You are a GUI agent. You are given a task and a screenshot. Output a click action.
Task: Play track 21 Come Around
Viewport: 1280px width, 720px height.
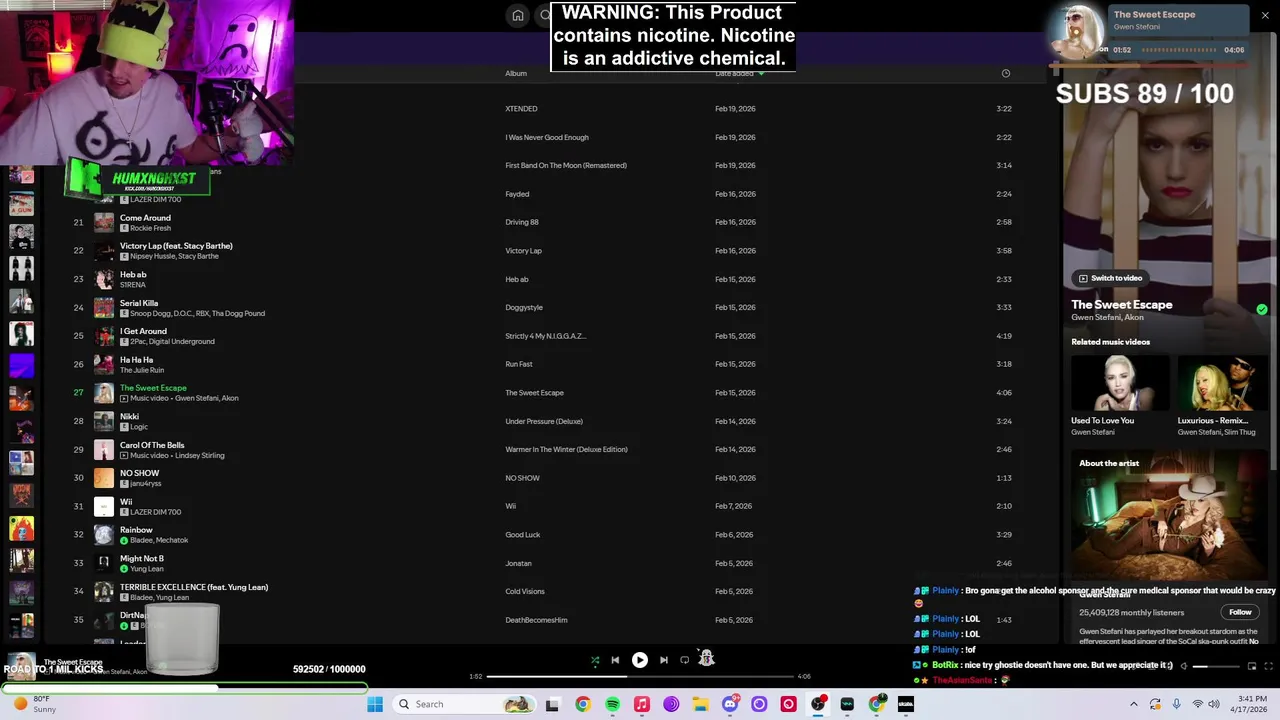coord(78,222)
